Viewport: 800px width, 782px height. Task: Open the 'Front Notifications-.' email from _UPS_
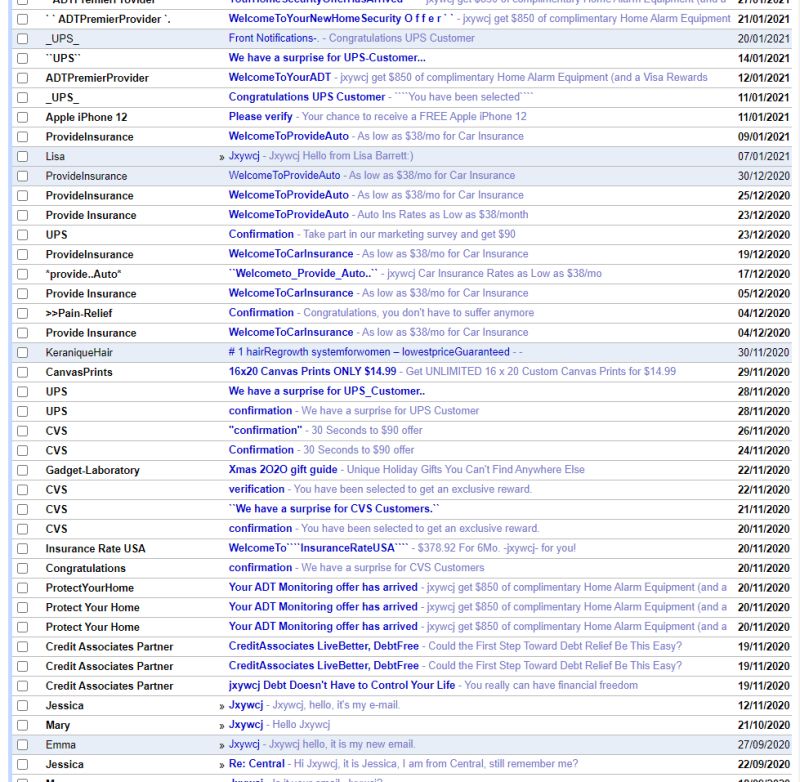tap(273, 38)
